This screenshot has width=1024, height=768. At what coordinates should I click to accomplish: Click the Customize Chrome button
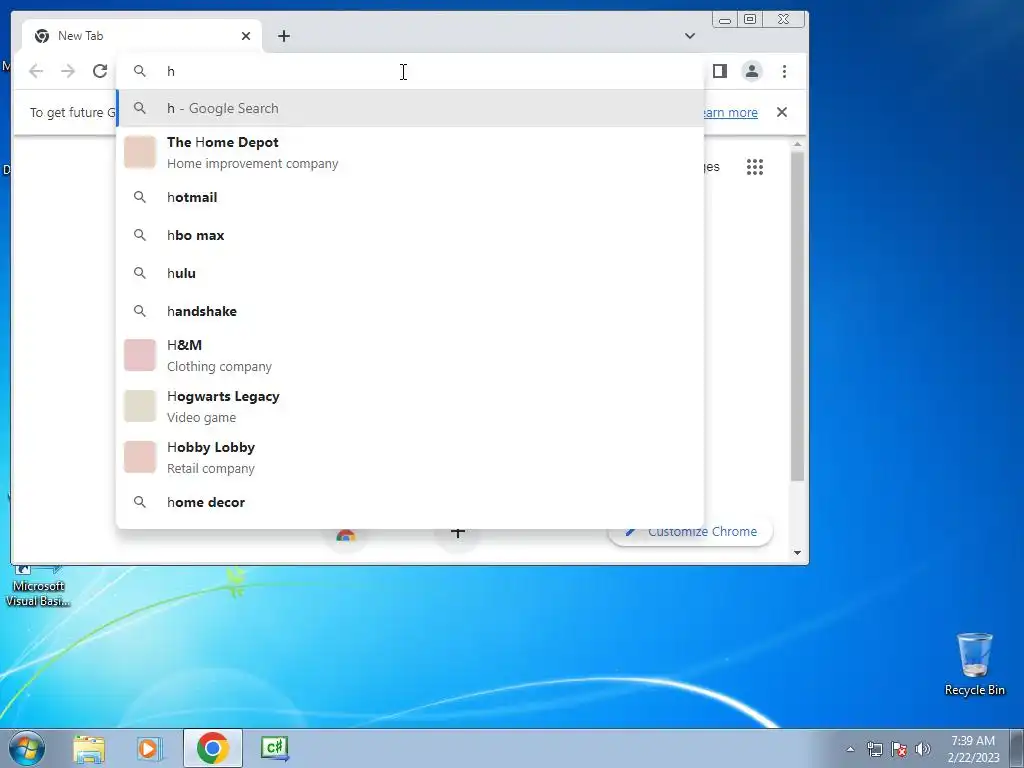coord(691,532)
